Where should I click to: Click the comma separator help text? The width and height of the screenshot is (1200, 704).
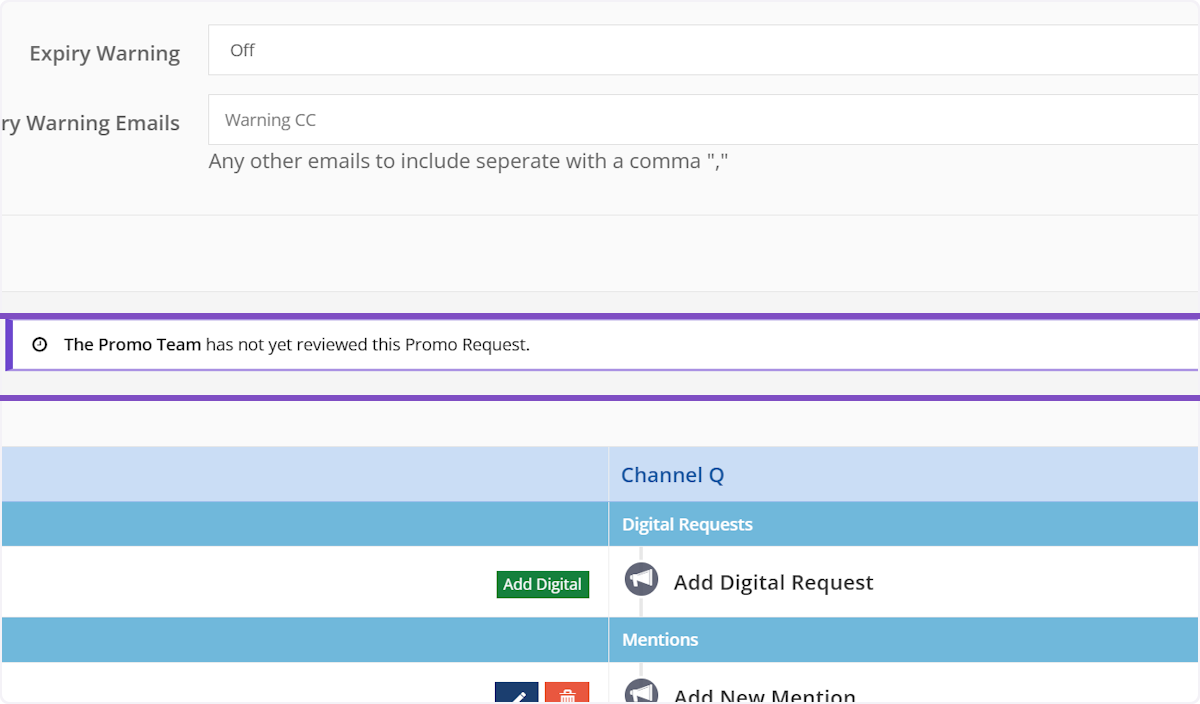coord(468,161)
